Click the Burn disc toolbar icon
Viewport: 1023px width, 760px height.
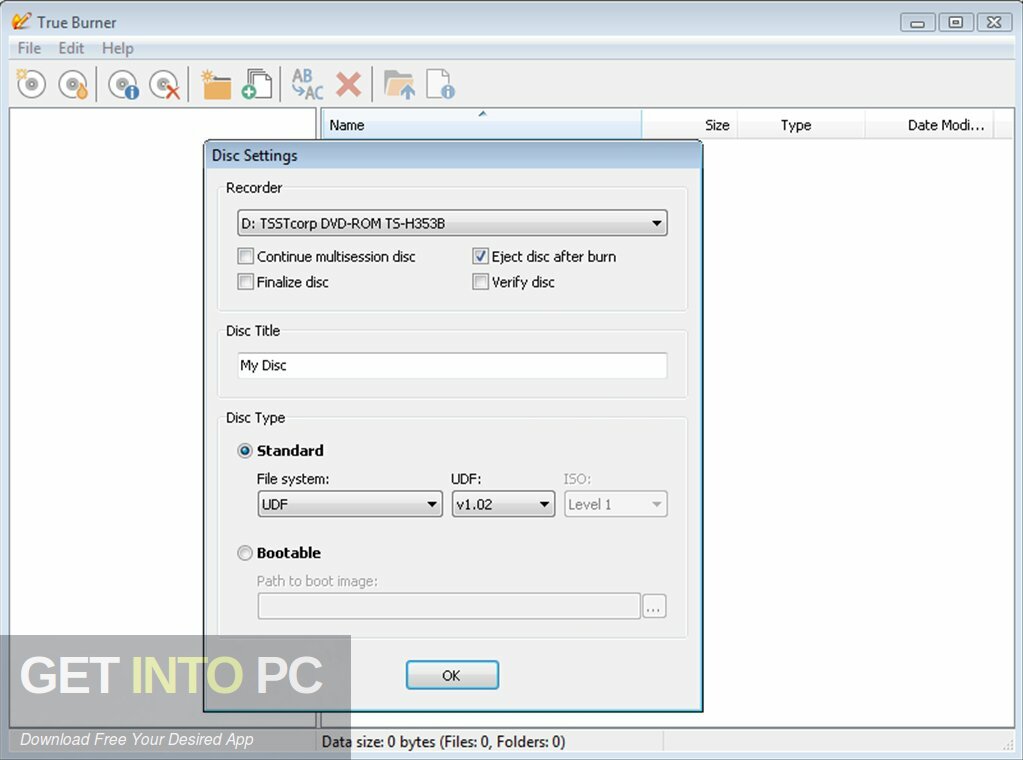click(x=73, y=84)
